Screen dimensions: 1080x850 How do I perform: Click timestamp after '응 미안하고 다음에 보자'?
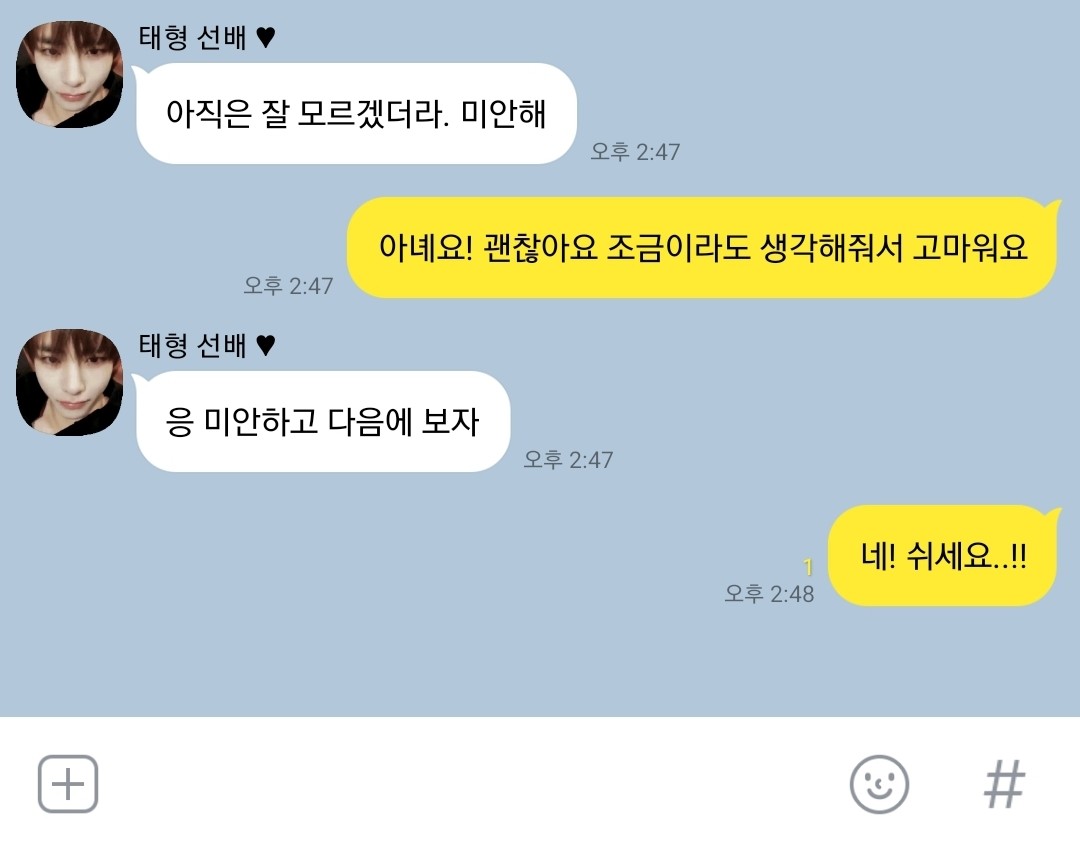pos(568,459)
